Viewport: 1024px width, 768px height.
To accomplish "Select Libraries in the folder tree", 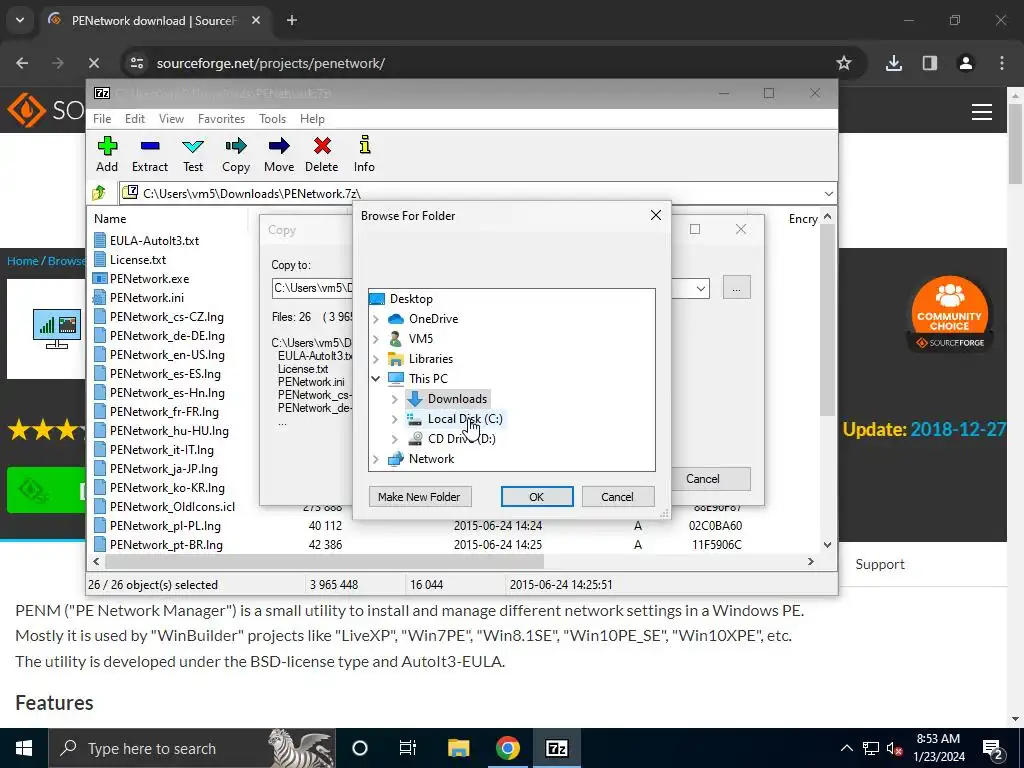I will (420, 359).
